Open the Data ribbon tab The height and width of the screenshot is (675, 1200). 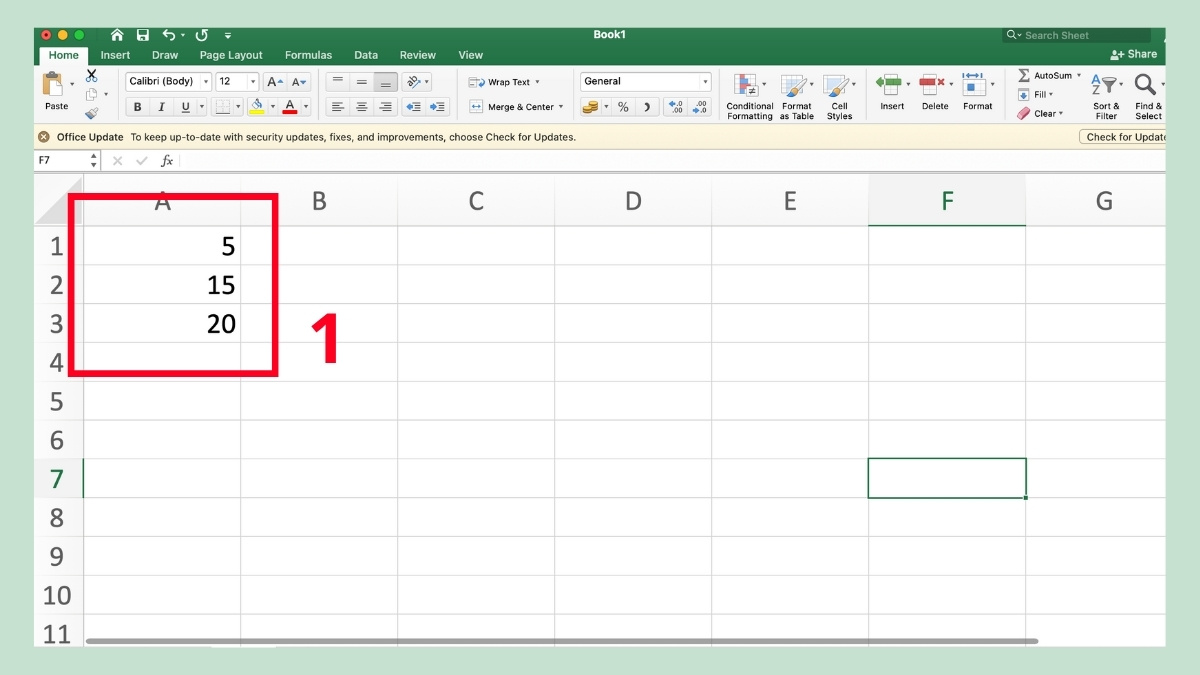(x=366, y=55)
